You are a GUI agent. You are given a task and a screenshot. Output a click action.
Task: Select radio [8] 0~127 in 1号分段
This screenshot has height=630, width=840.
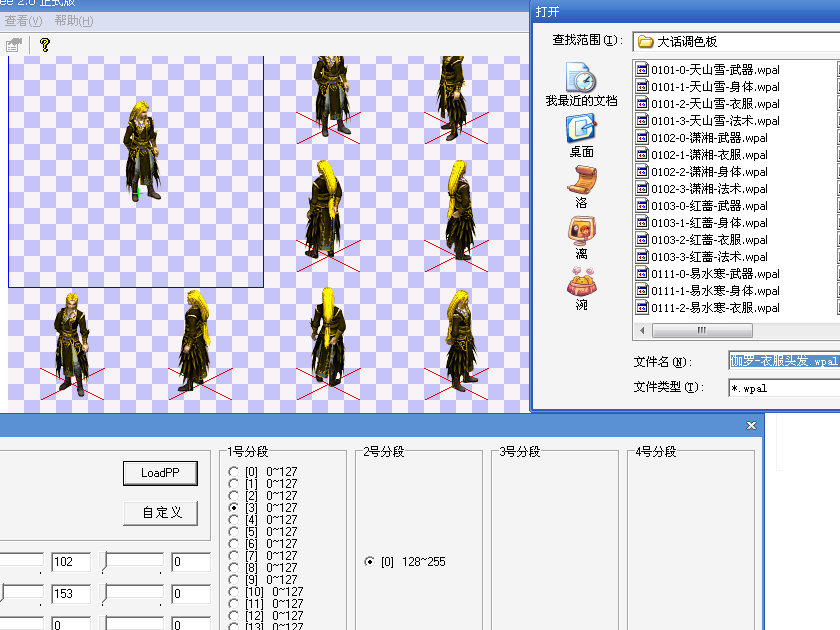pos(233,567)
